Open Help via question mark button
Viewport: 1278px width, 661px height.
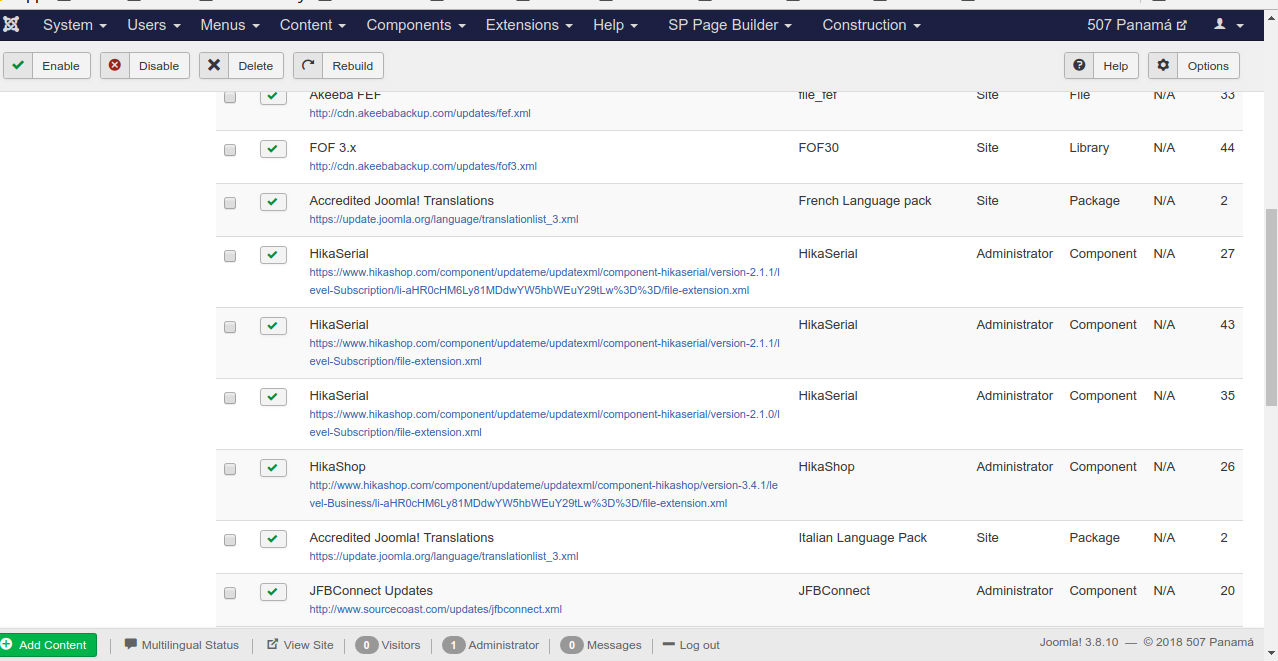[1101, 66]
